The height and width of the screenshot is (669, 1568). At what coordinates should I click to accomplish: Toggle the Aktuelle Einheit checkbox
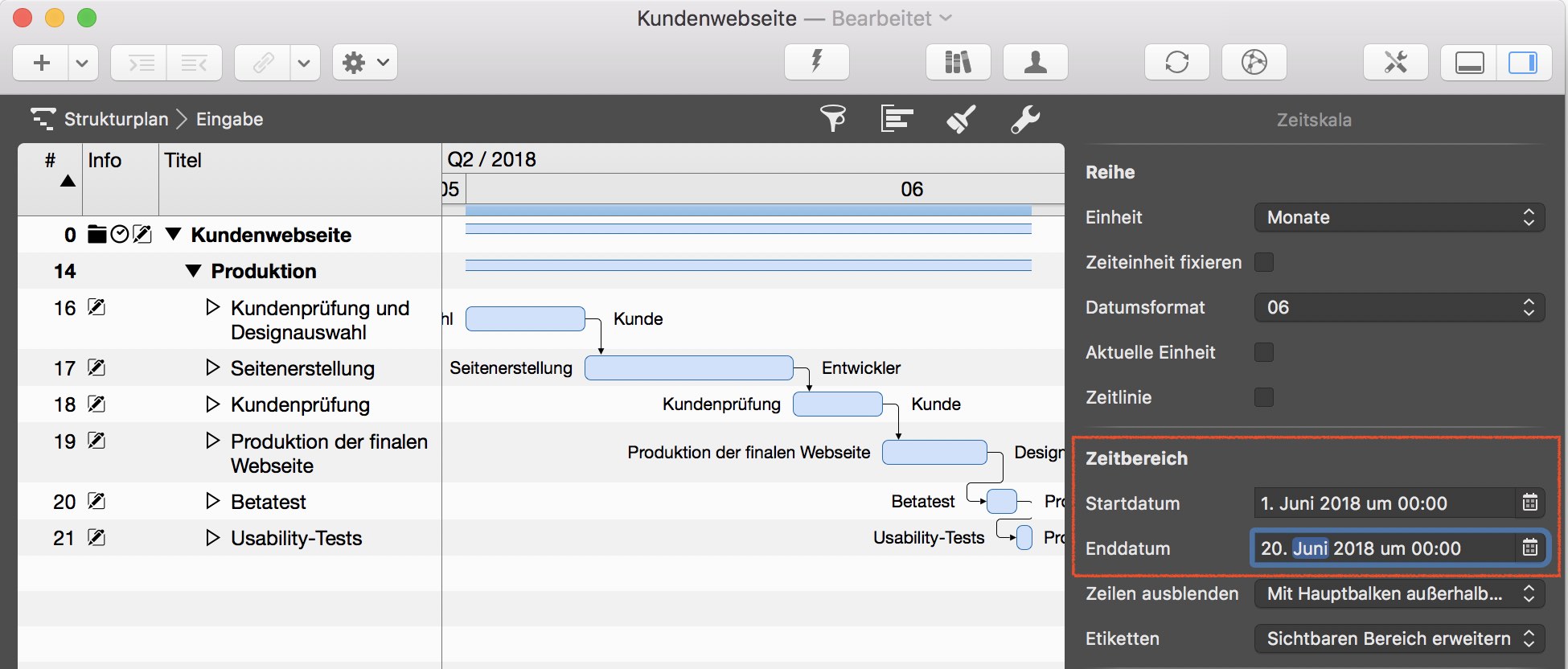coord(1264,352)
